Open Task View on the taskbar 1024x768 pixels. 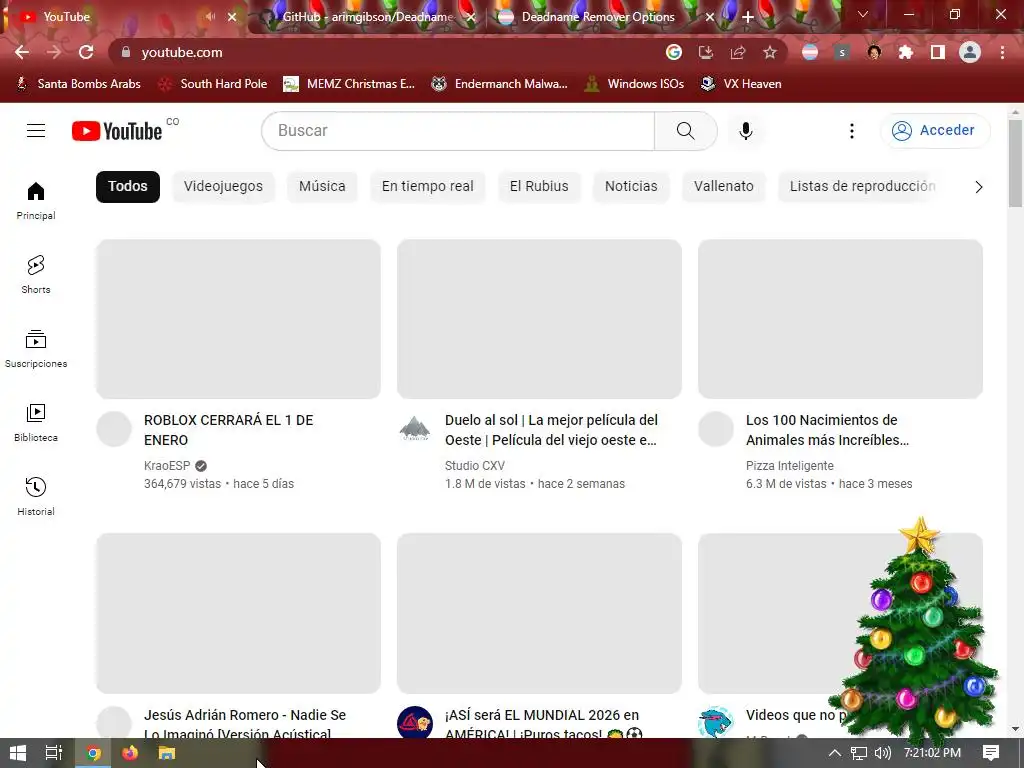tap(54, 753)
